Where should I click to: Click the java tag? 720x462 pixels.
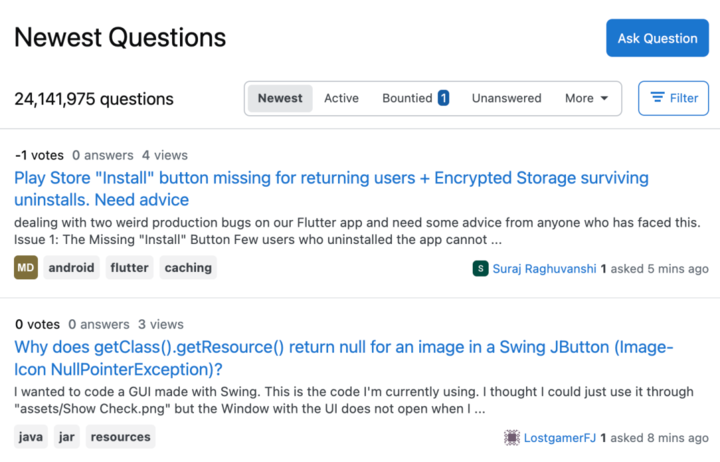31,437
